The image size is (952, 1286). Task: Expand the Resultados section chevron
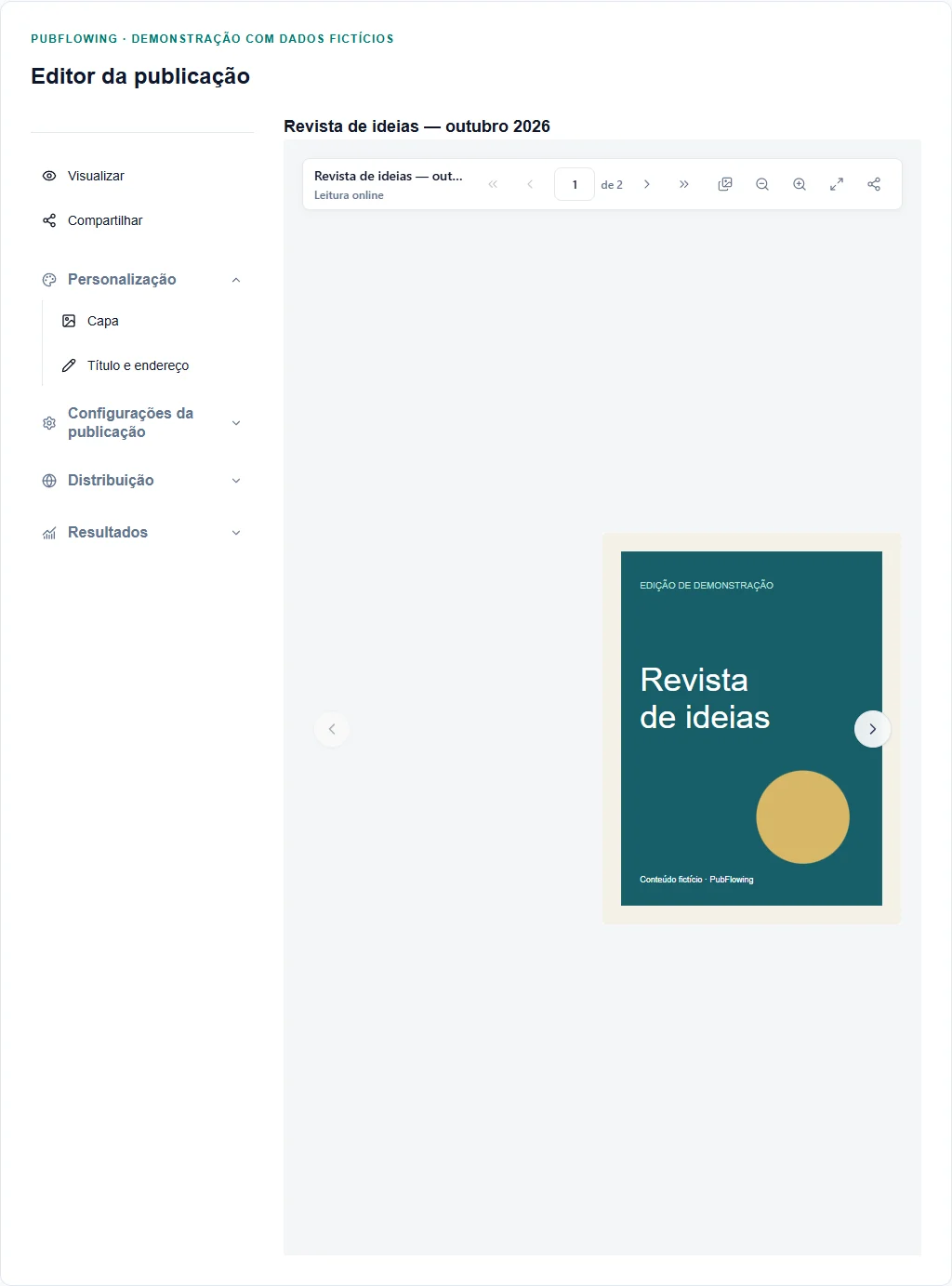[x=236, y=533]
